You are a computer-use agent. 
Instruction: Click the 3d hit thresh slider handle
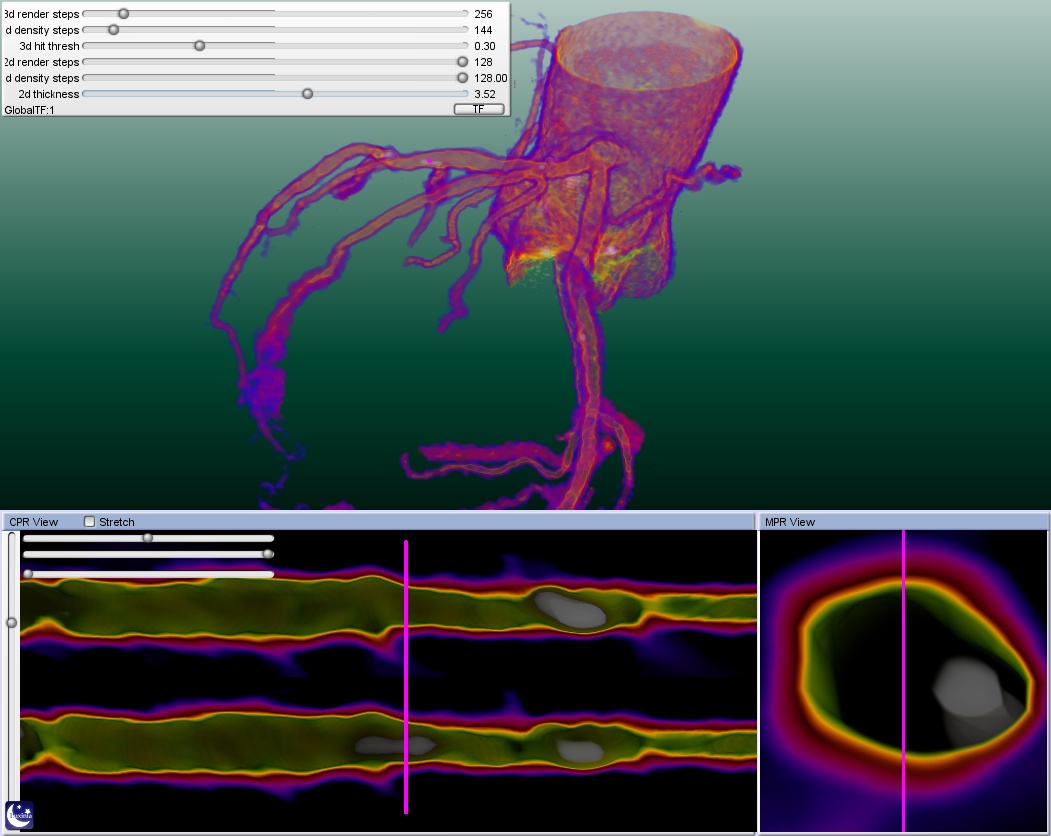point(199,46)
